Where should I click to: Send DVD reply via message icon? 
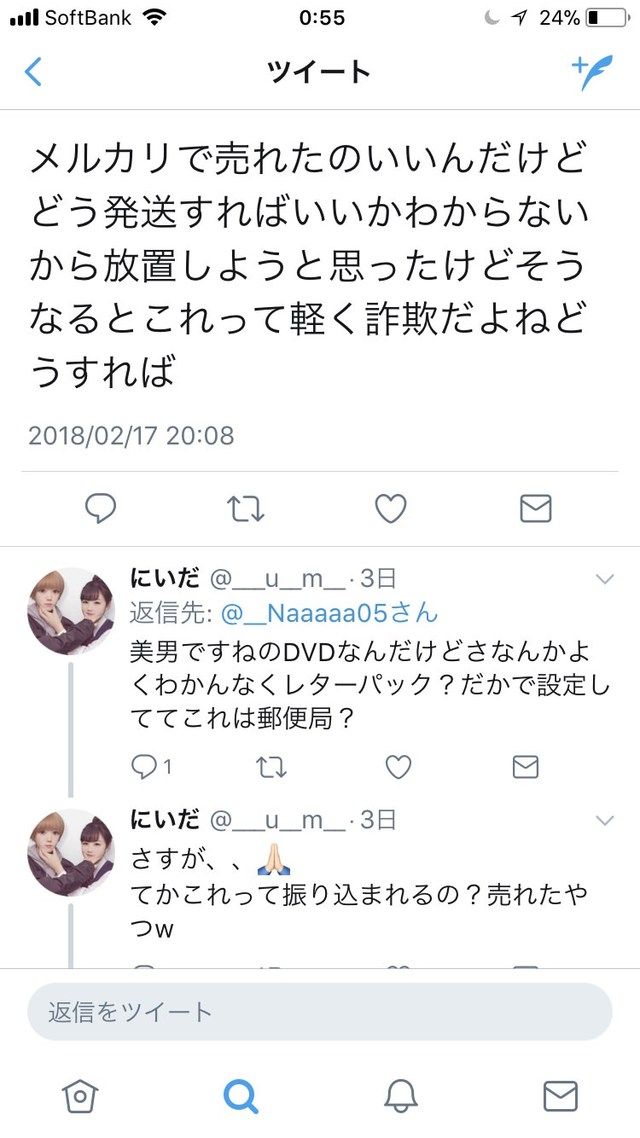[525, 767]
